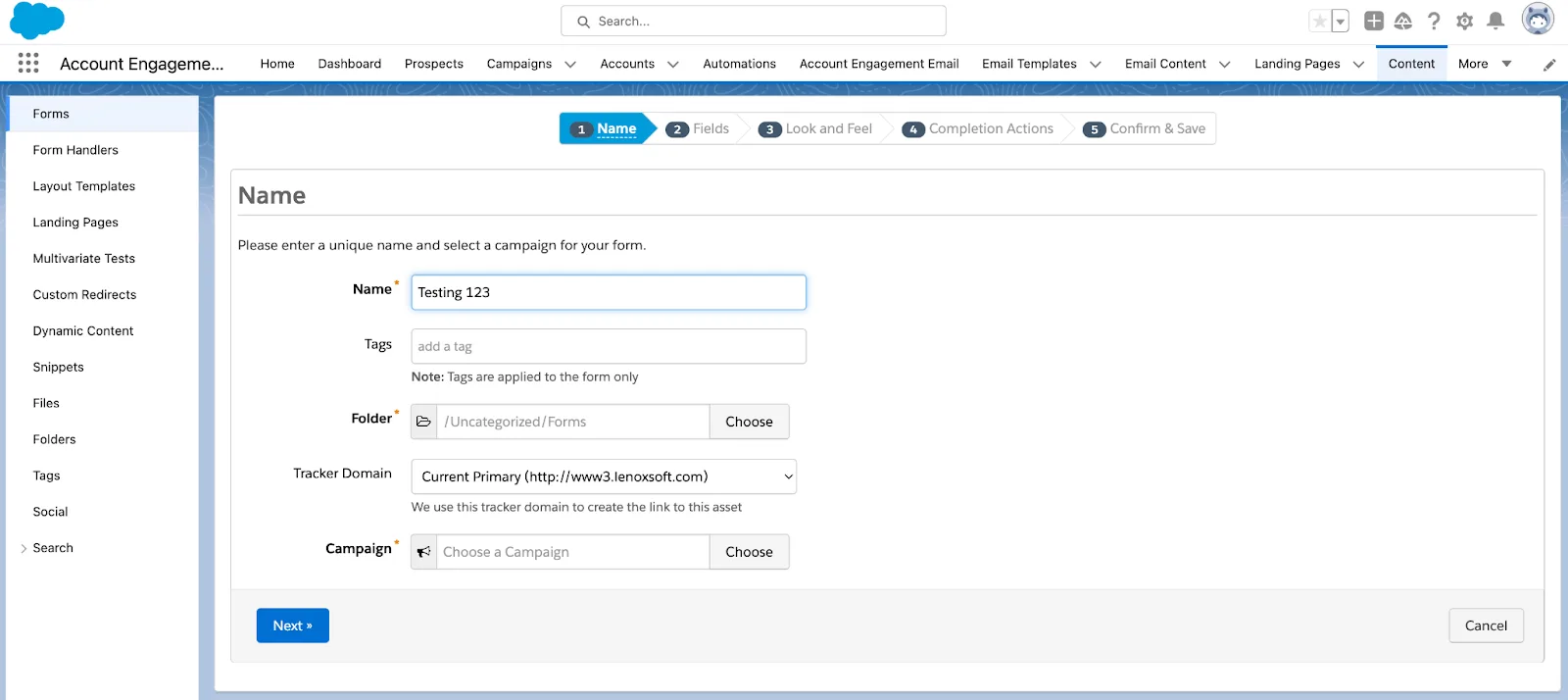Image resolution: width=1568 pixels, height=700 pixels.
Task: Click the Cancel button
Action: point(1486,625)
